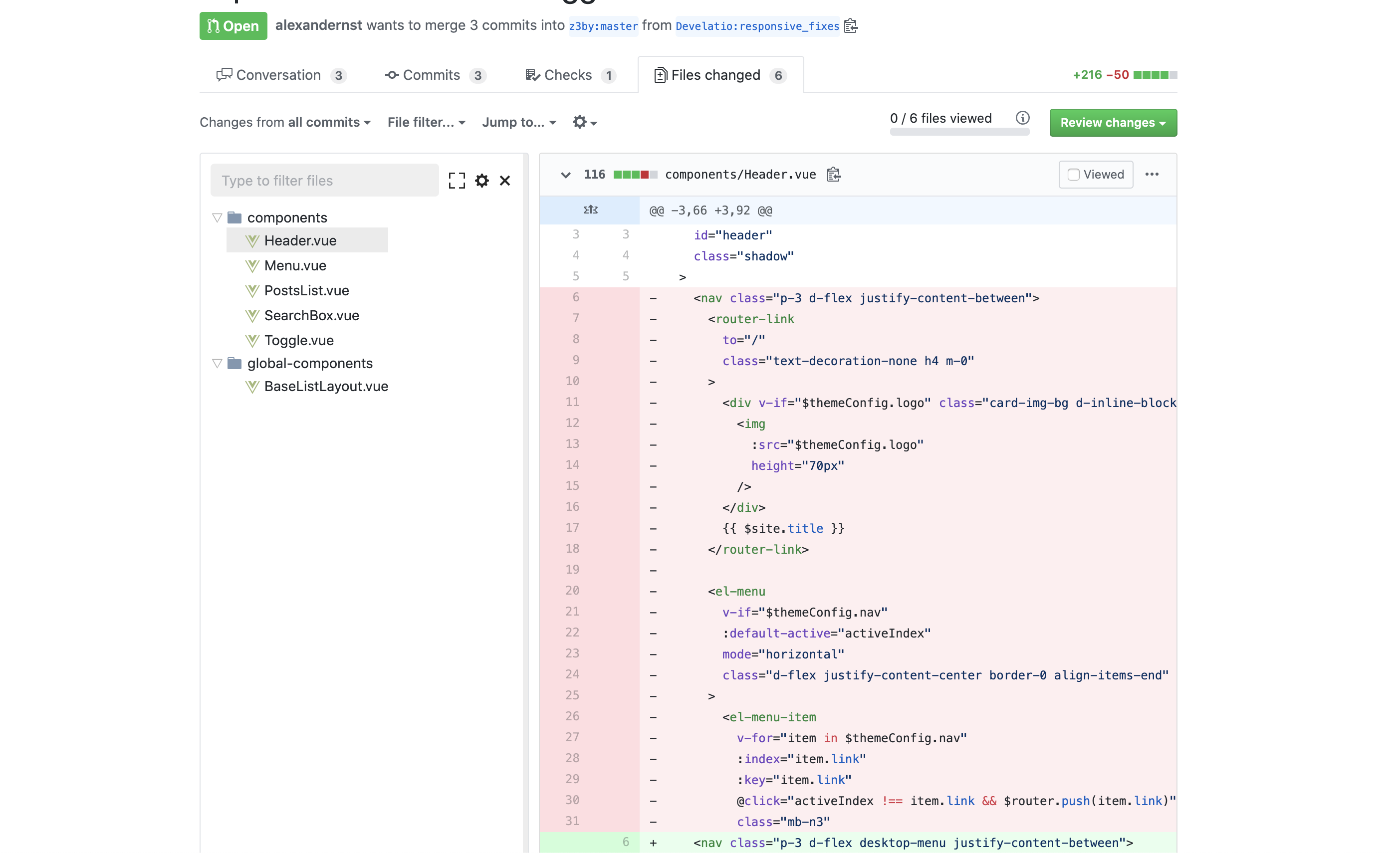Open Changes from all commits dropdown
1400x853 pixels.
pyautogui.click(x=285, y=122)
